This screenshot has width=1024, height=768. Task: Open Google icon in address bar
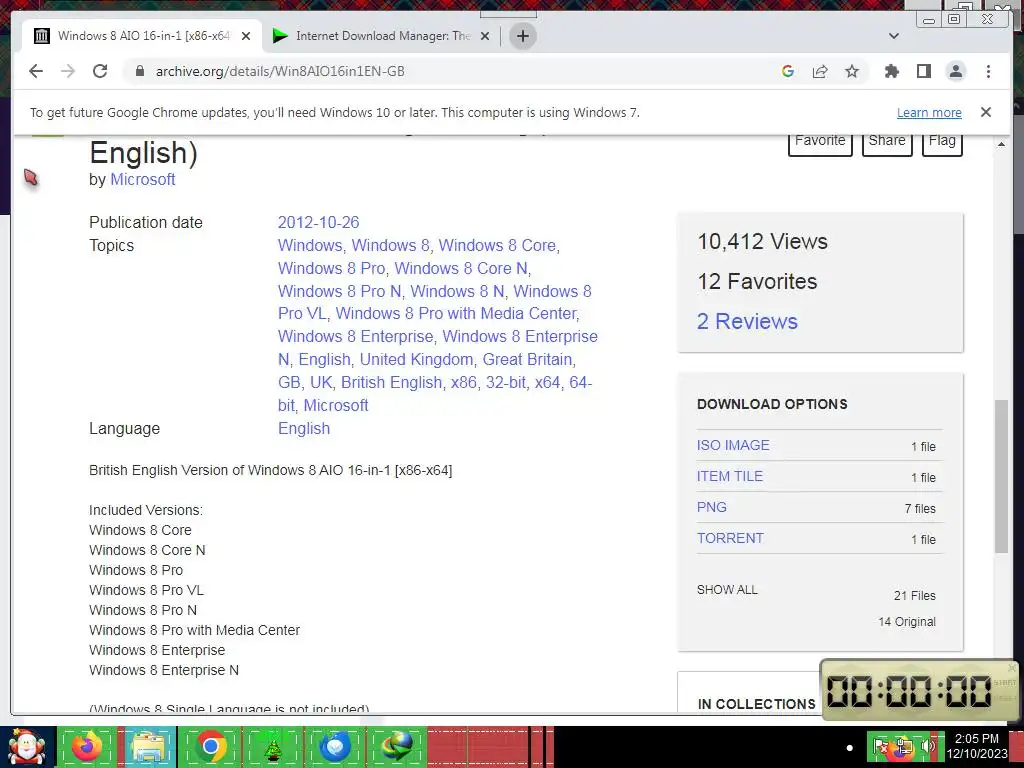click(788, 71)
